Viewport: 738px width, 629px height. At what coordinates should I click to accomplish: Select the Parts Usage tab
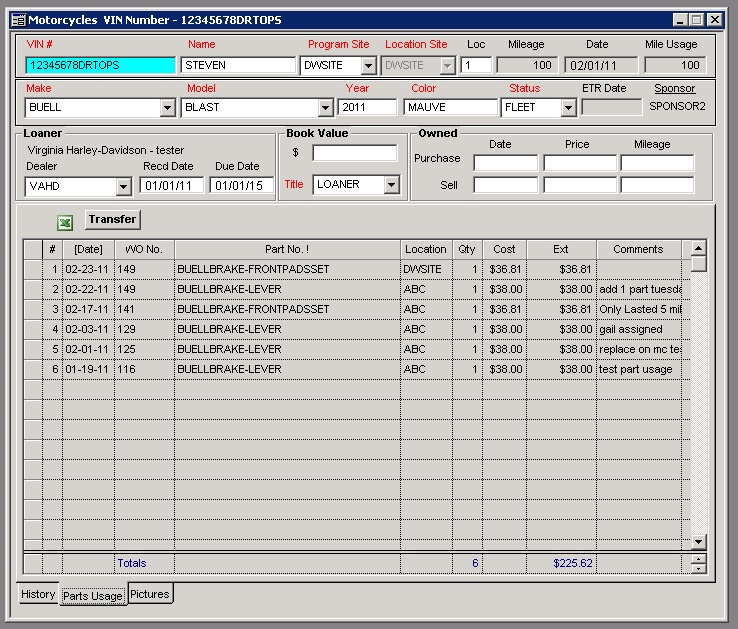point(93,596)
